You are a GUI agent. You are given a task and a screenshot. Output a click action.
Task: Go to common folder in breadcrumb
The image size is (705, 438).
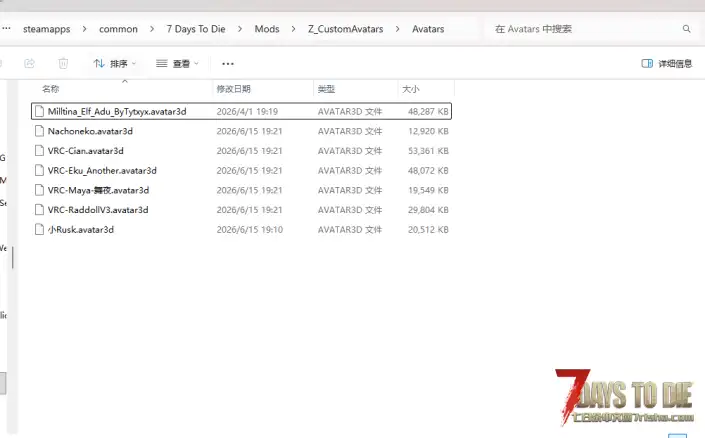[118, 29]
